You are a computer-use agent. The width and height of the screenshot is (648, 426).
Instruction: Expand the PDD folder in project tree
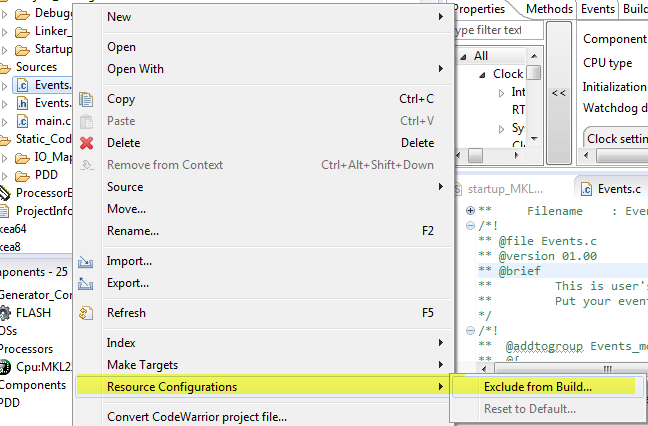(5, 176)
